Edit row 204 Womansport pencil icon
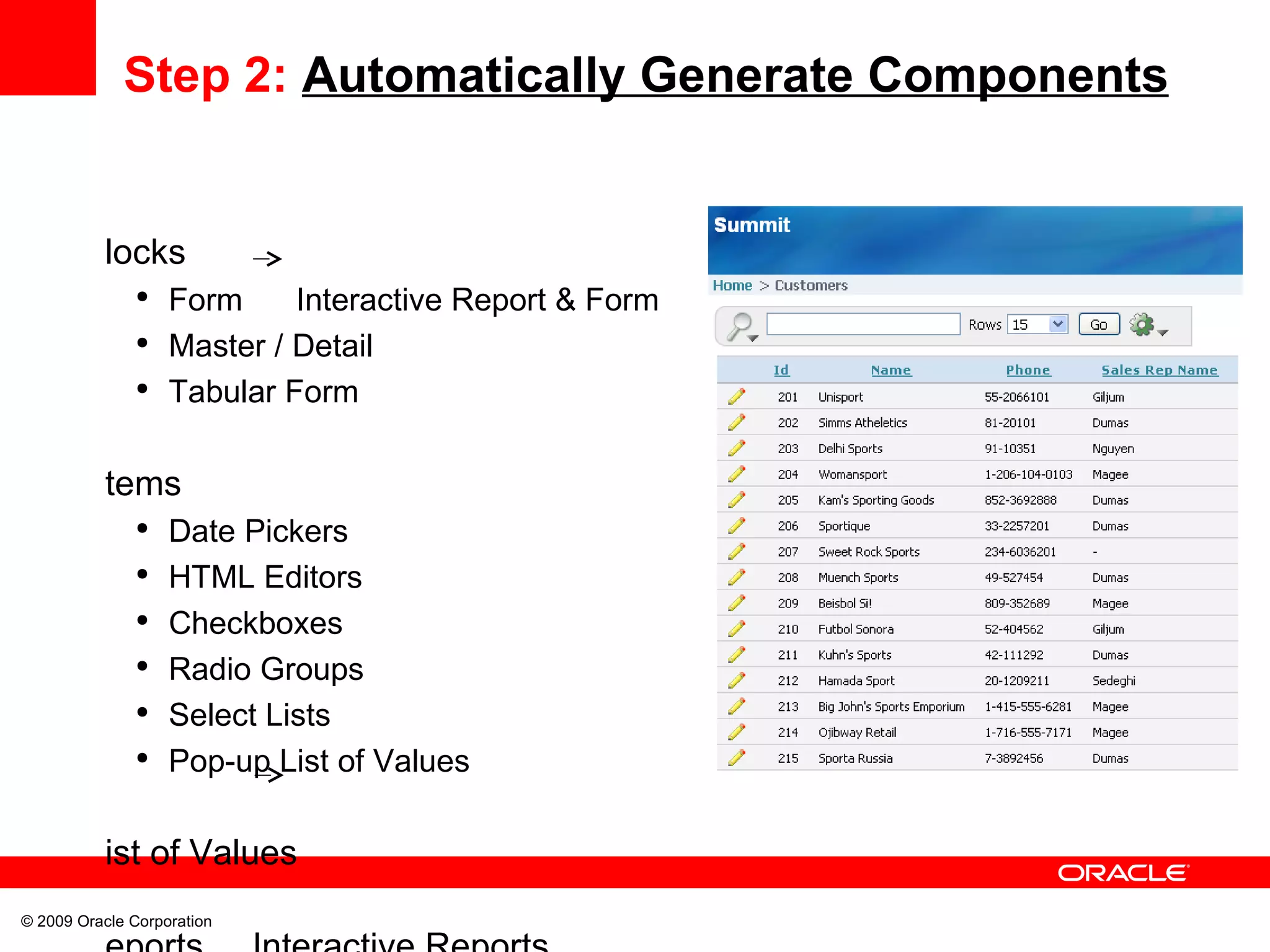Screen dimensions: 1270x952 tap(737, 474)
